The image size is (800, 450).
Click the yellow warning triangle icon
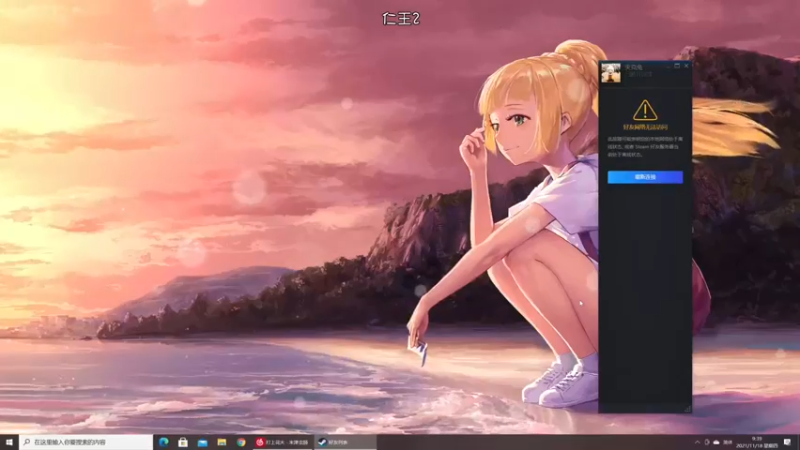point(645,110)
